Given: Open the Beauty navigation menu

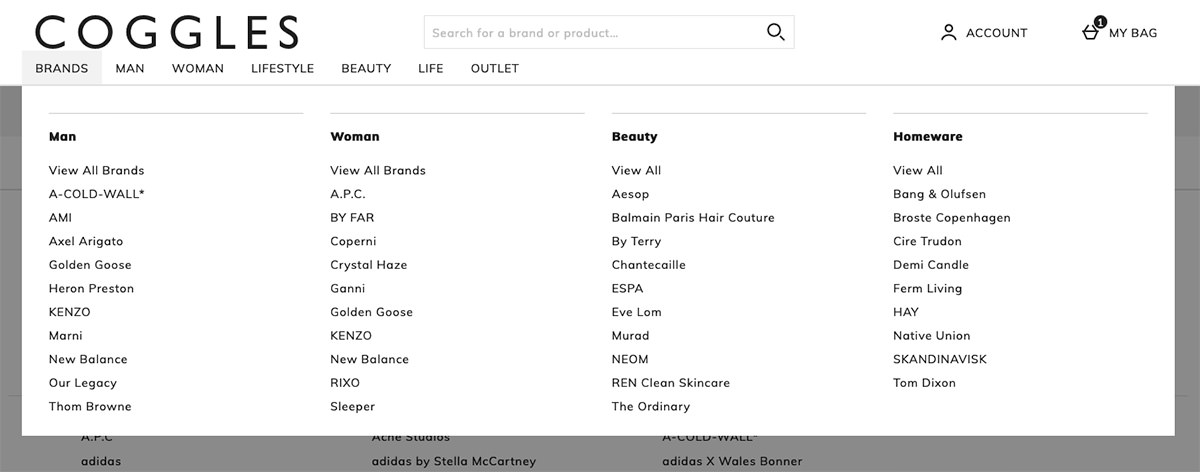Looking at the screenshot, I should click(x=366, y=69).
